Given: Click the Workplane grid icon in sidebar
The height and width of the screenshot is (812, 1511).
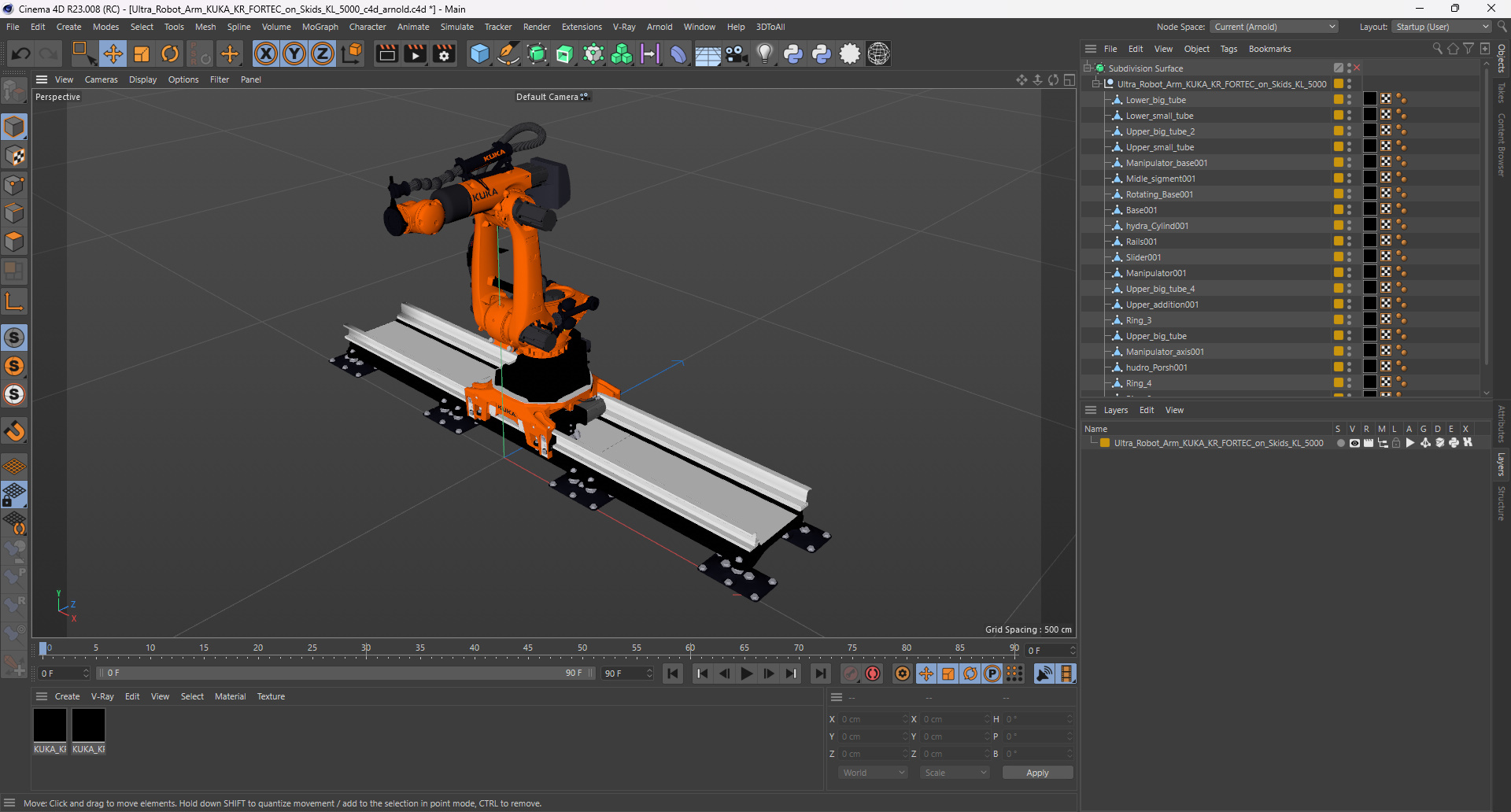Looking at the screenshot, I should (14, 466).
